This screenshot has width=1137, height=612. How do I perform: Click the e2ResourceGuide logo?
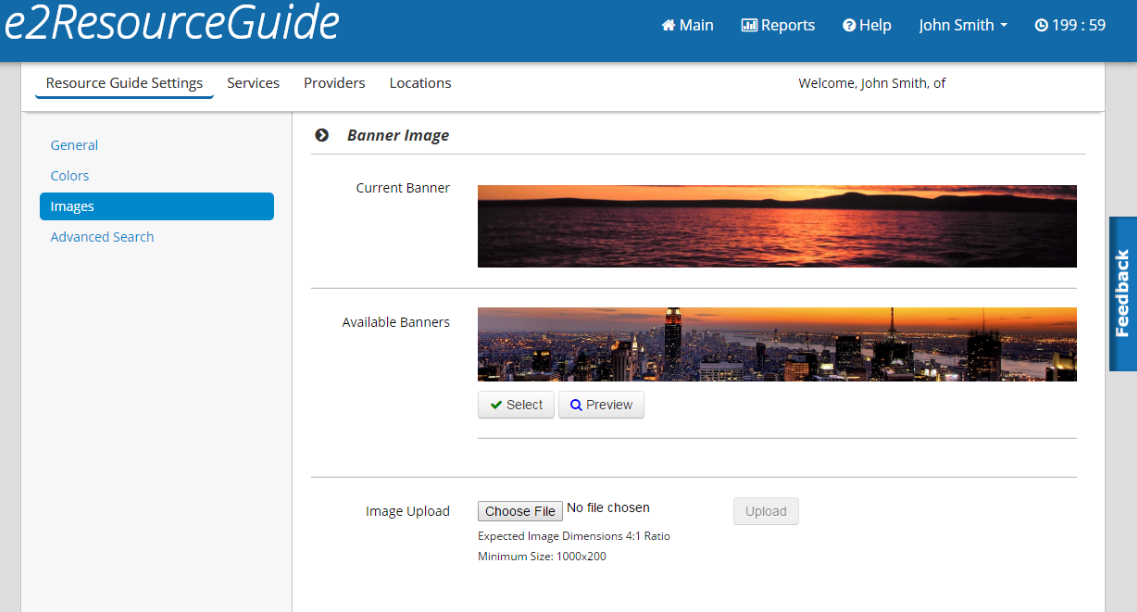[x=171, y=24]
